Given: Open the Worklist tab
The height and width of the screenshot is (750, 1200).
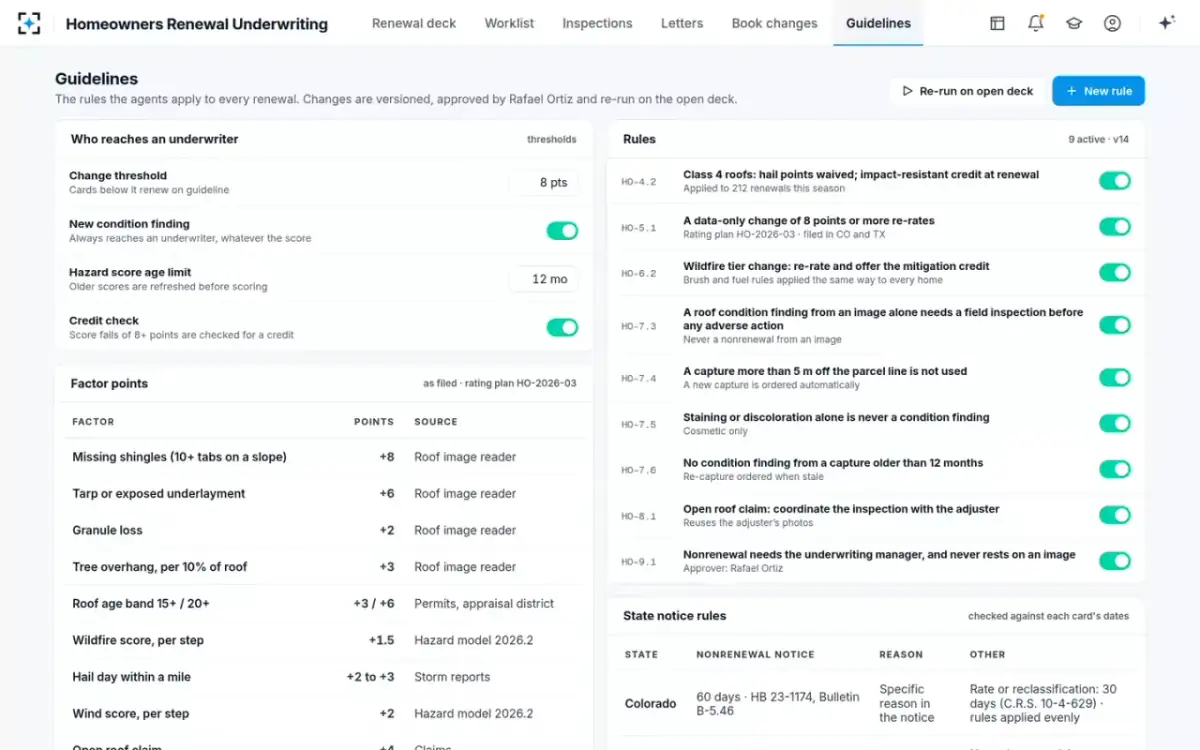Looking at the screenshot, I should tap(509, 23).
